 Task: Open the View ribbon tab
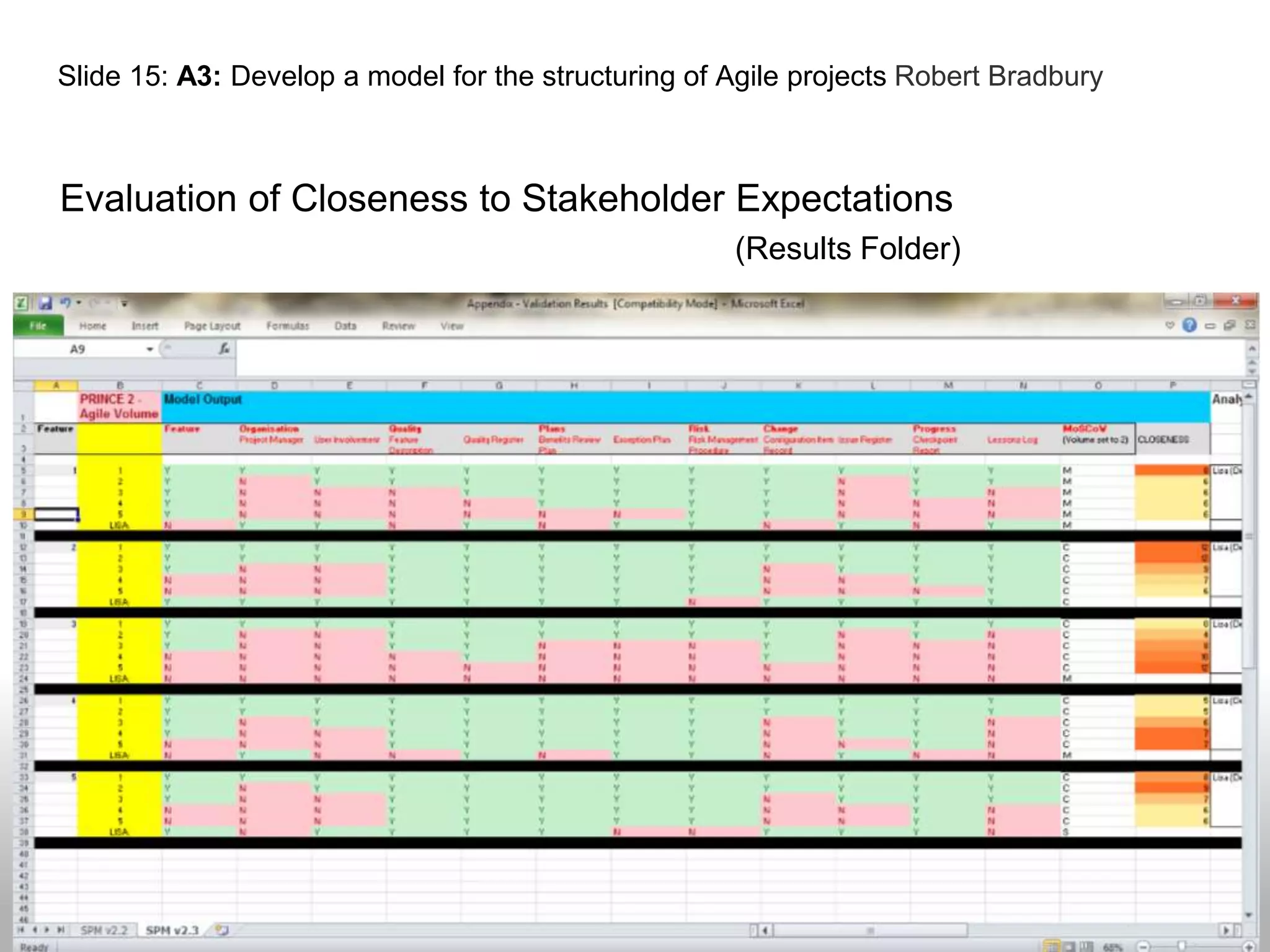coord(452,326)
